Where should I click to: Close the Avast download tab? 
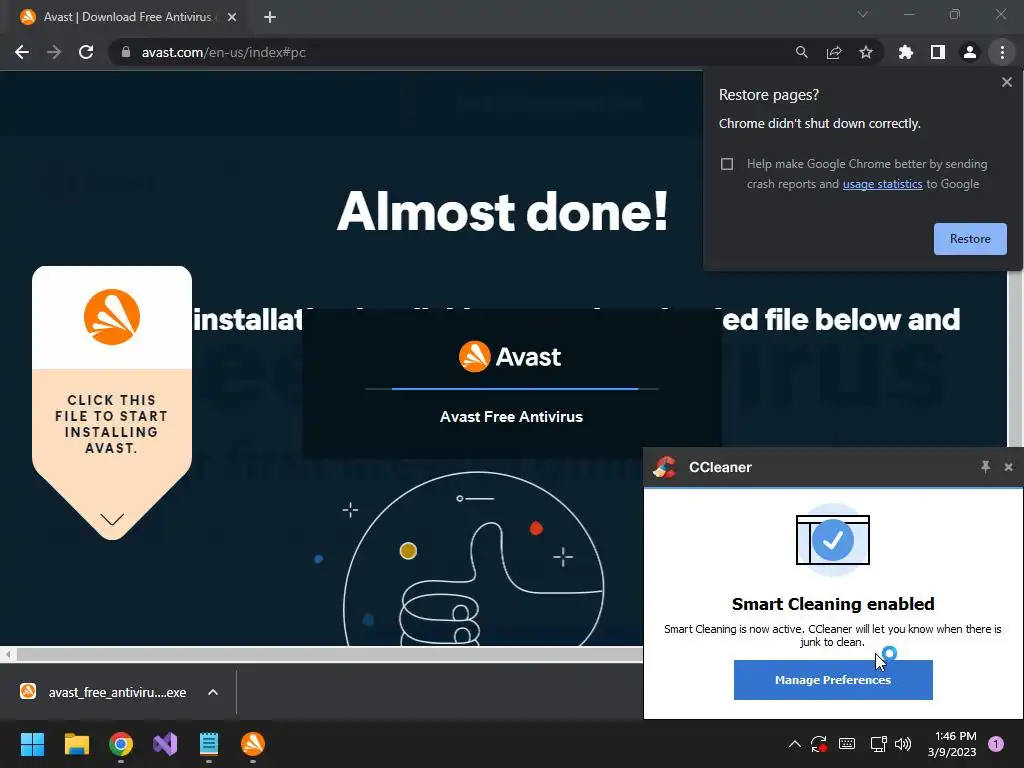point(232,17)
